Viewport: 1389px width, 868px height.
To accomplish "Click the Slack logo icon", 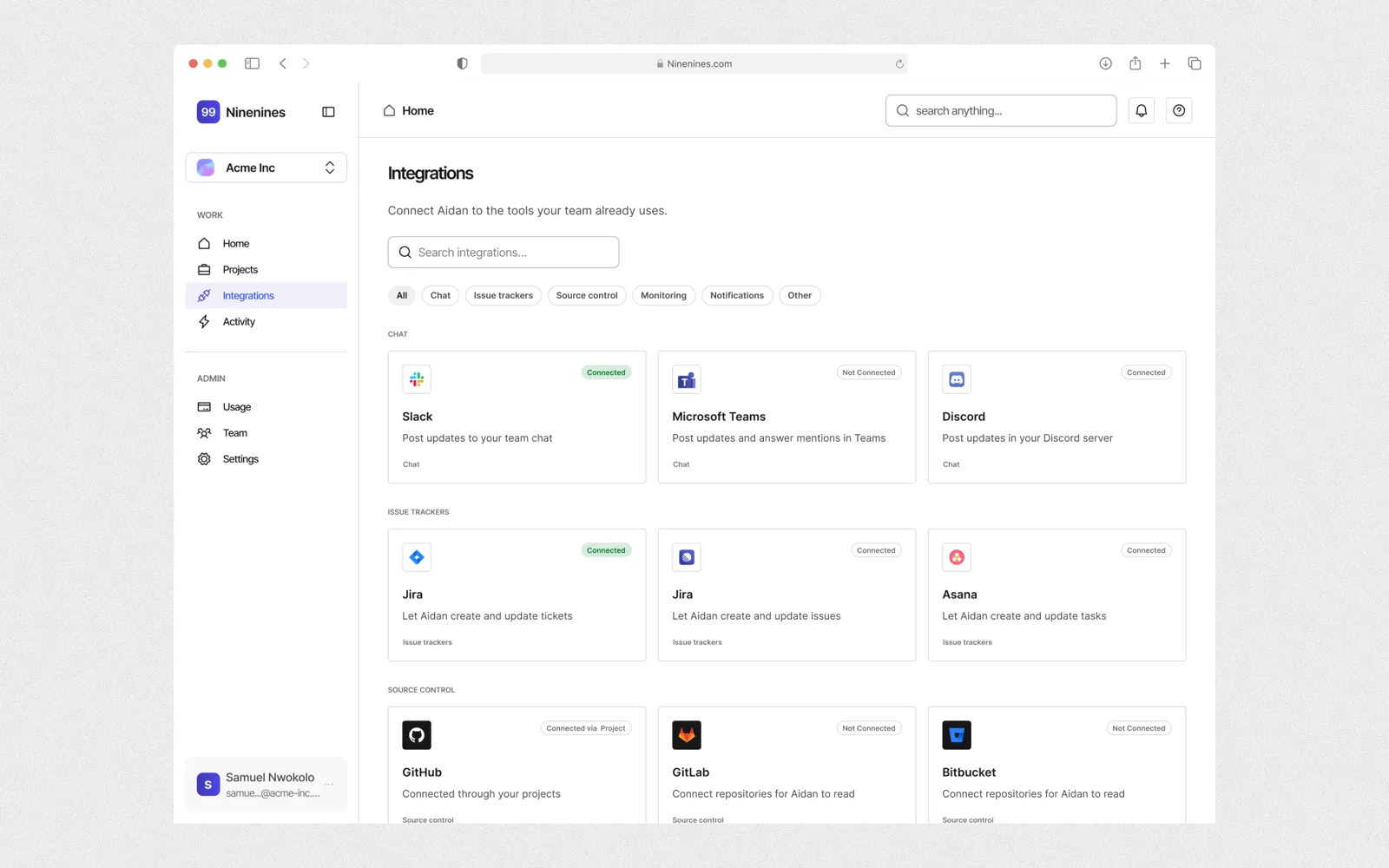I will (417, 379).
